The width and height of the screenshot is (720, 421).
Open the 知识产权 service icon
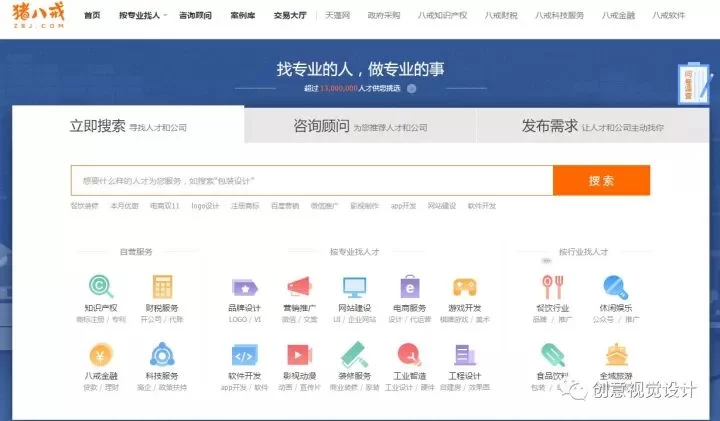tap(101, 286)
